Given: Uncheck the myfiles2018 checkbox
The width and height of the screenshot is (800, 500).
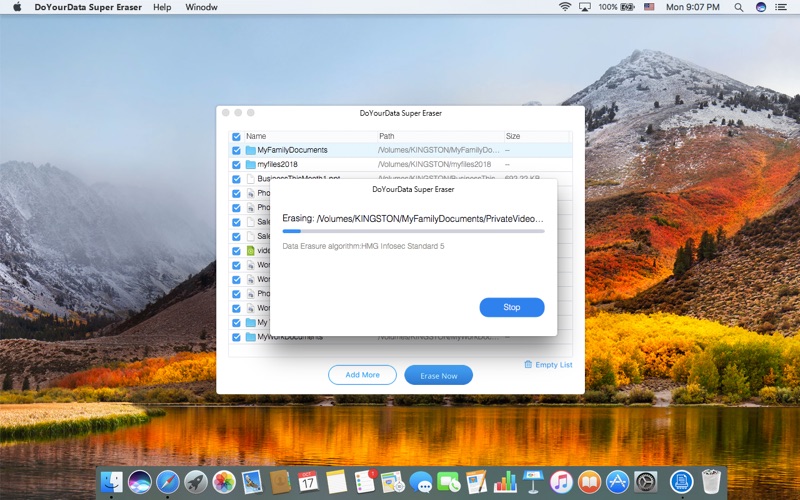Looking at the screenshot, I should (236, 165).
